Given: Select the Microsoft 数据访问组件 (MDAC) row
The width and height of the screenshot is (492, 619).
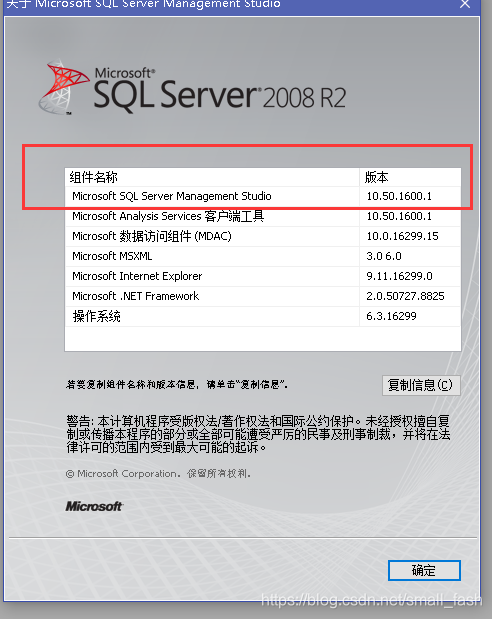Looking at the screenshot, I should pos(263,236).
